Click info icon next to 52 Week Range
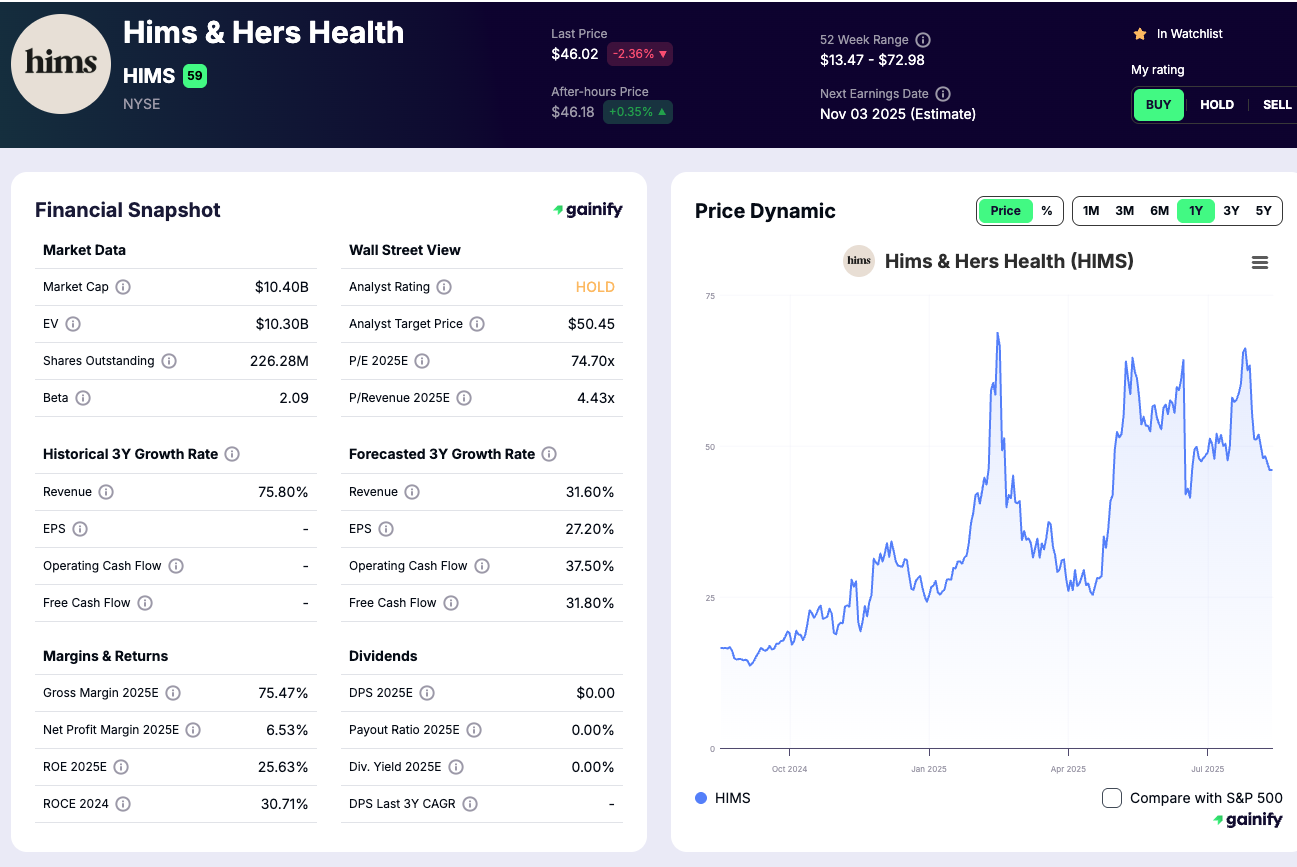1297x867 pixels. tap(923, 40)
